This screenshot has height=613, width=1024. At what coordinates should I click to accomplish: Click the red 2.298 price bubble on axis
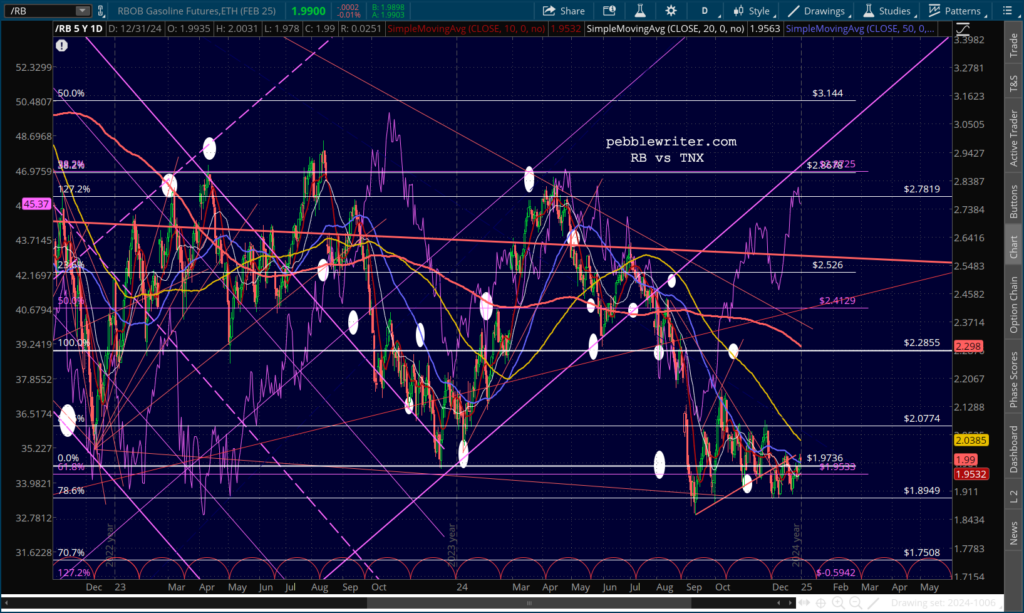point(968,346)
